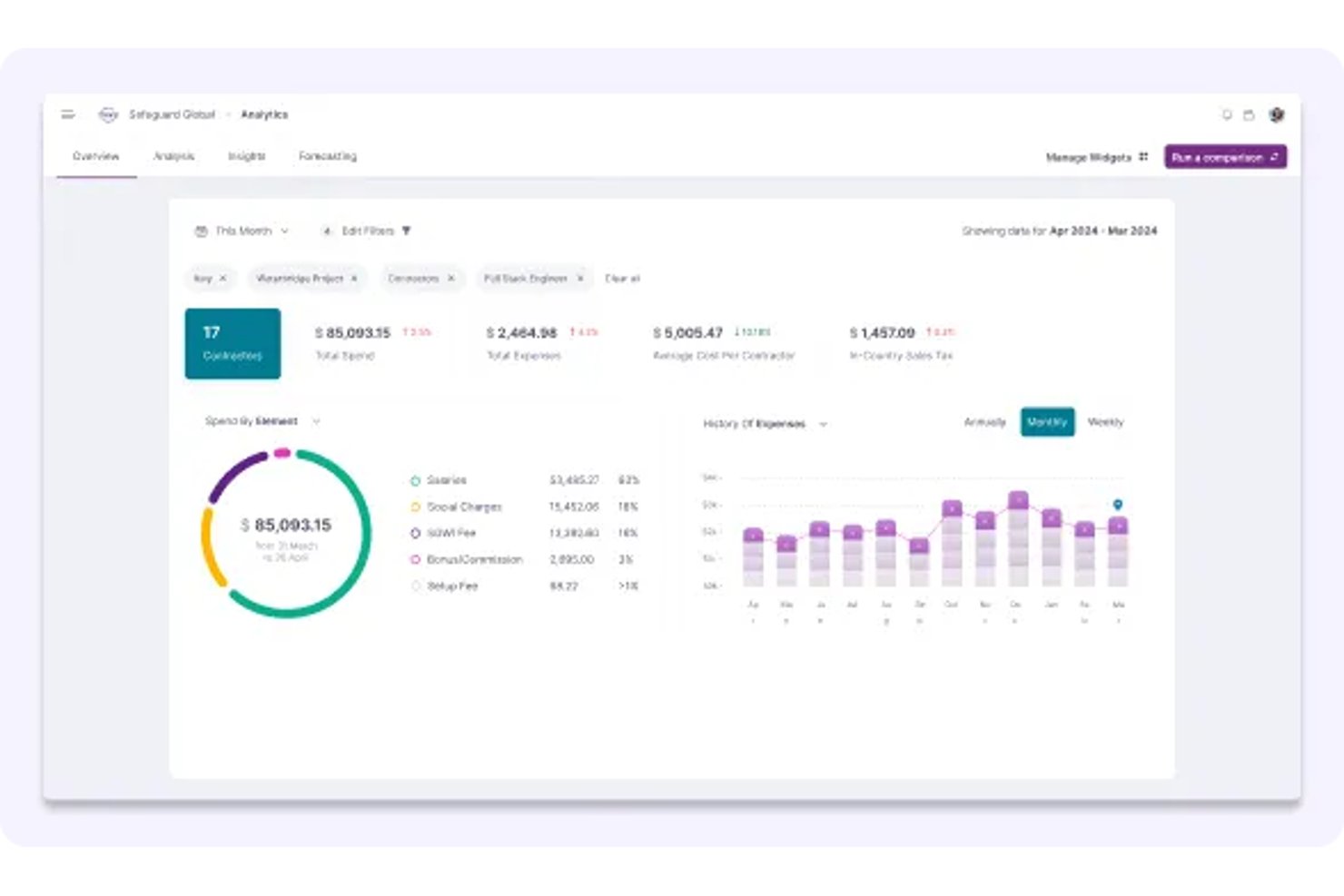Click the Salaries 53,495.27 amount

click(574, 480)
